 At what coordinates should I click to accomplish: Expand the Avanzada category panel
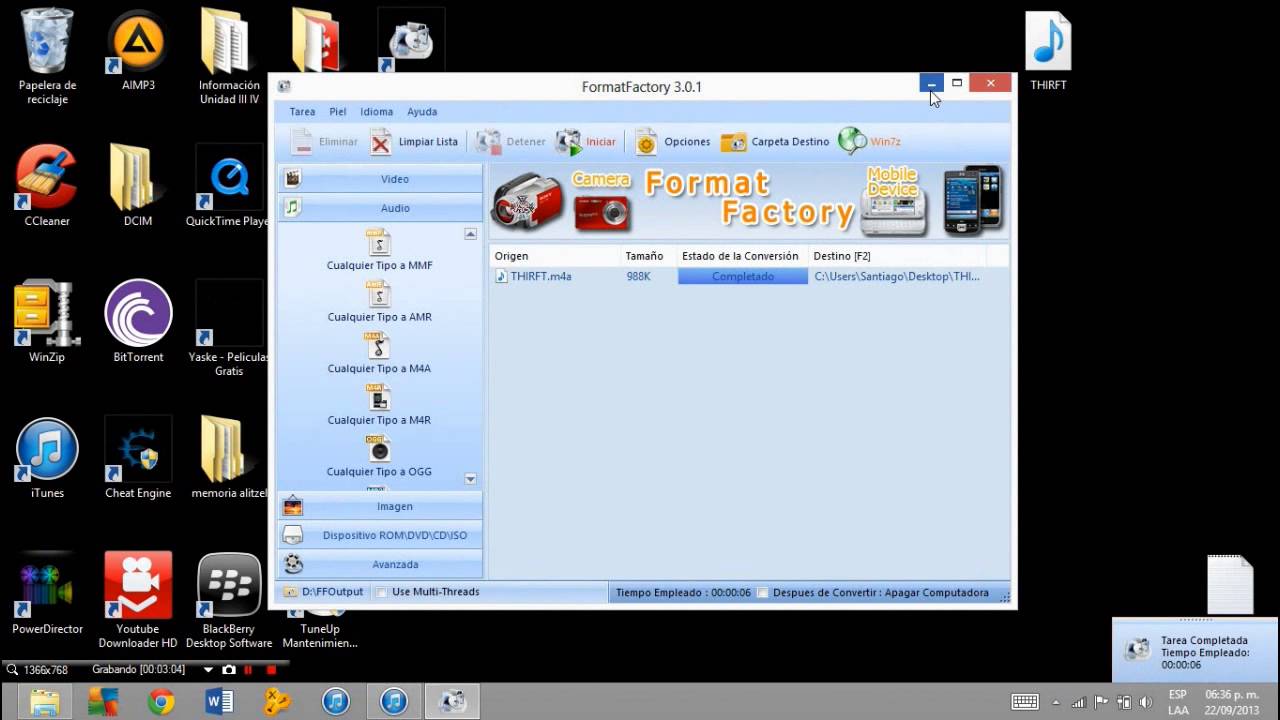[380, 564]
